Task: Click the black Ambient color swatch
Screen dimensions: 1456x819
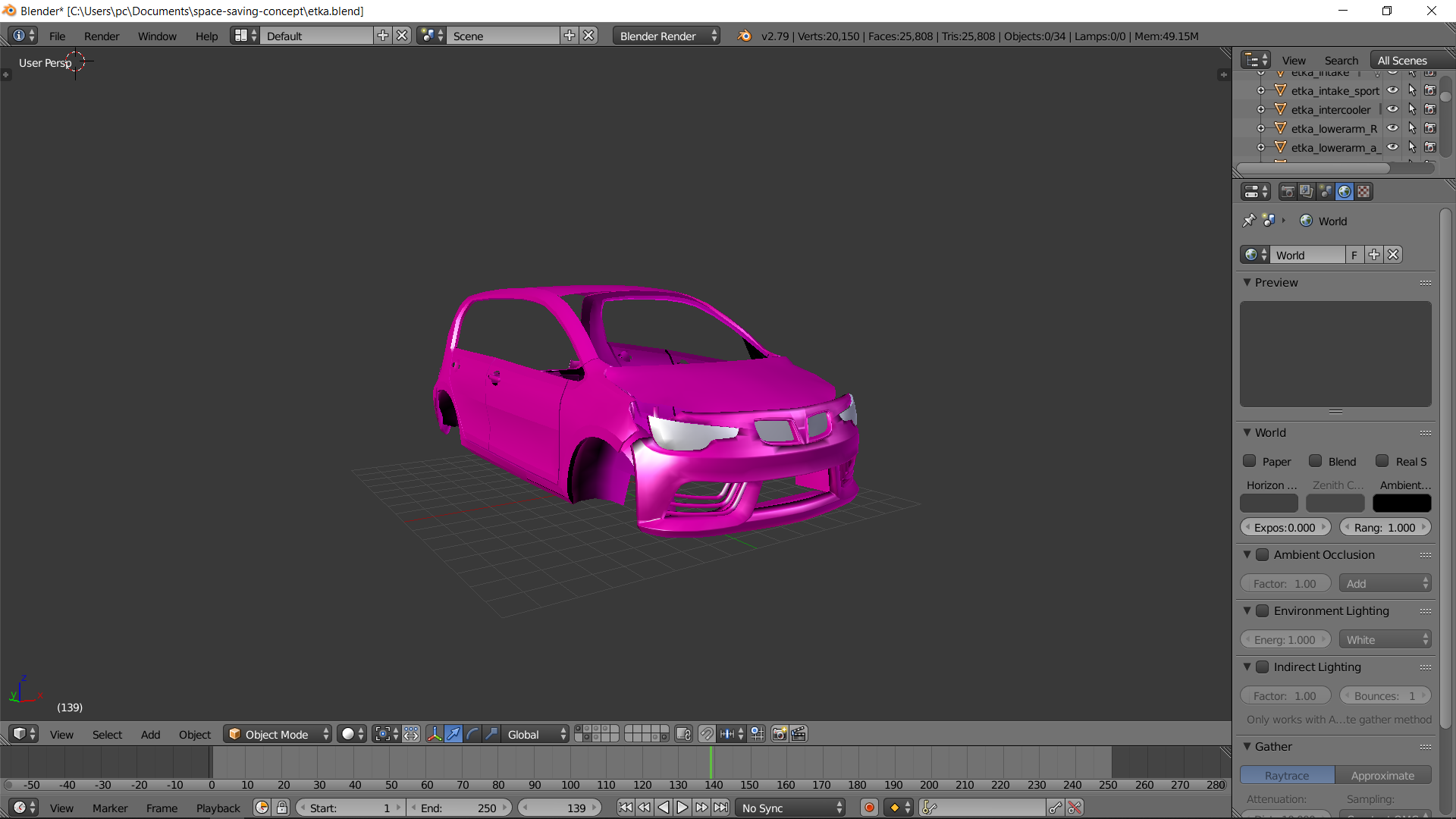Action: pos(1401,504)
